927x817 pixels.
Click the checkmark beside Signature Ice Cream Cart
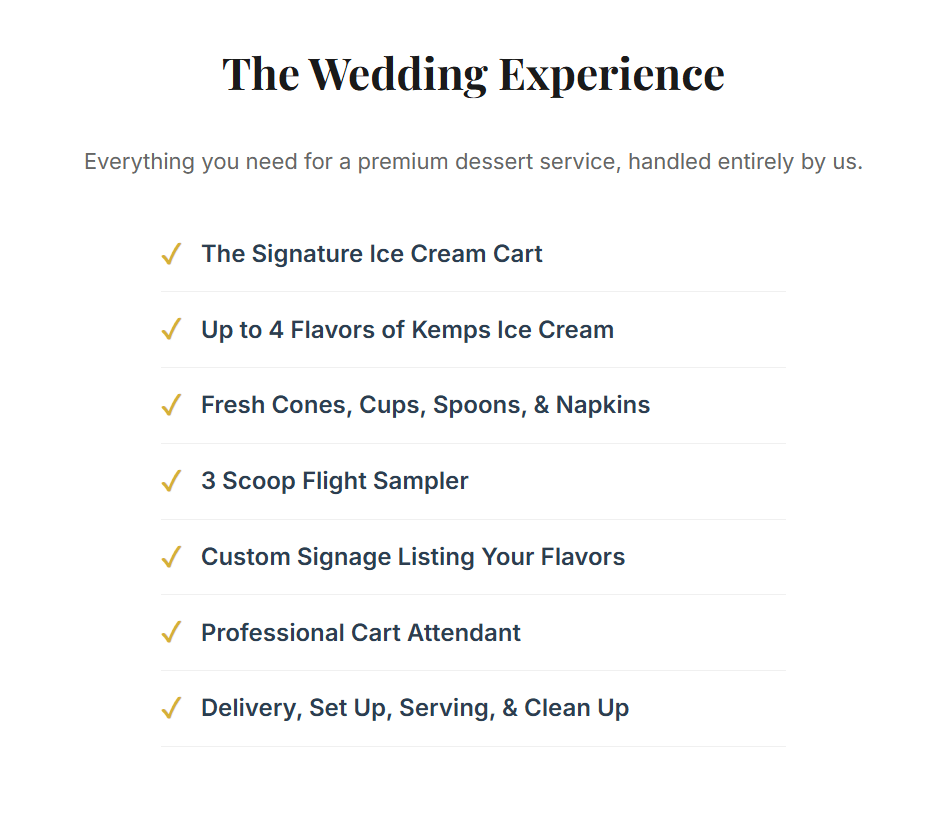[x=170, y=254]
